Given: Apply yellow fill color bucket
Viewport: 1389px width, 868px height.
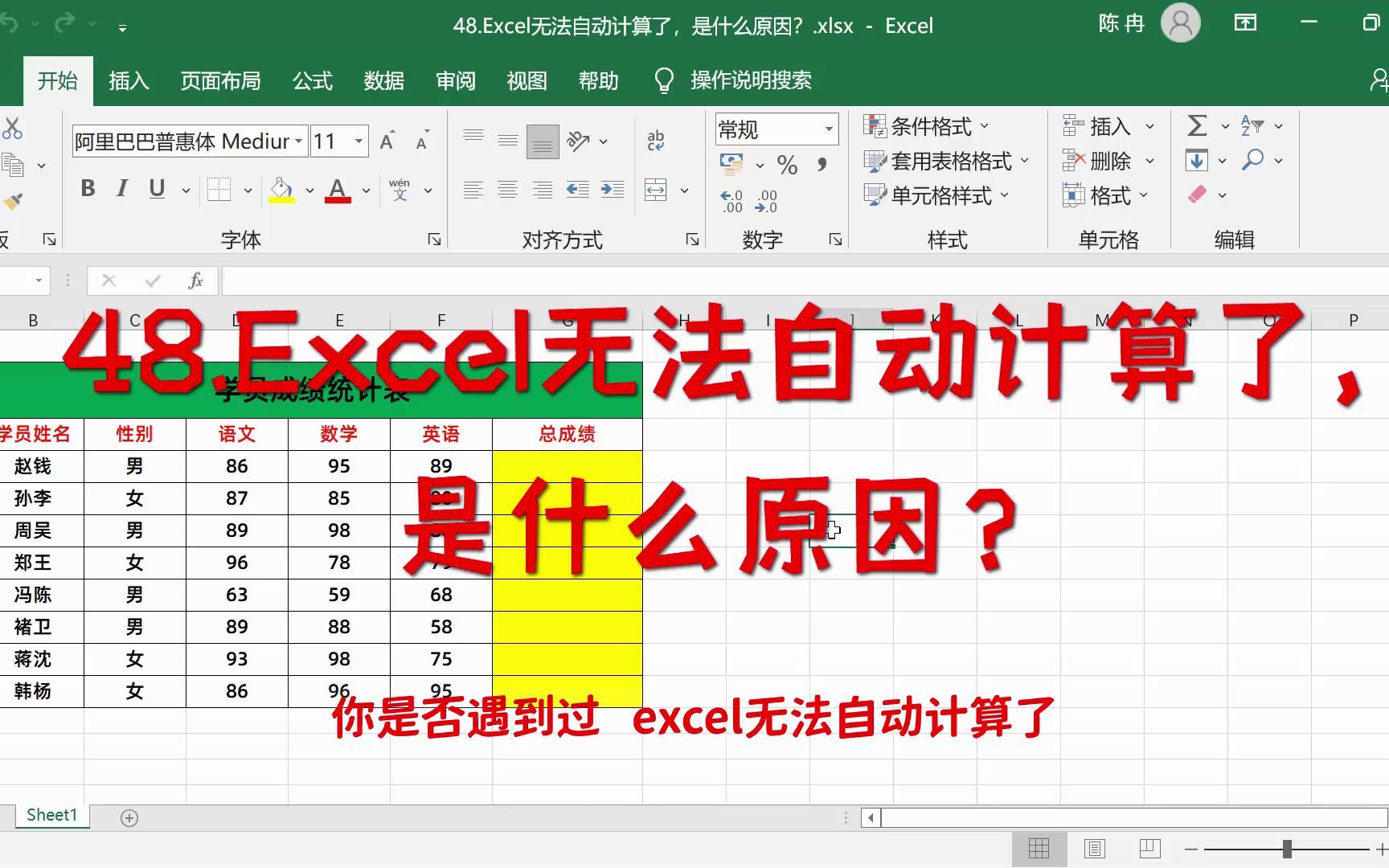Looking at the screenshot, I should [x=281, y=190].
